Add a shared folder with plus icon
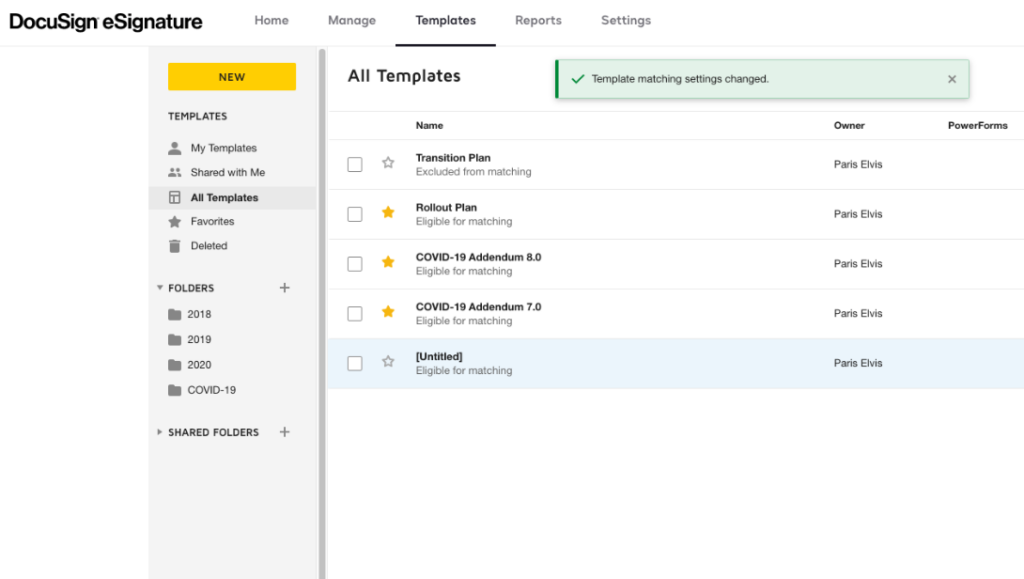Image resolution: width=1024 pixels, height=579 pixels. (x=285, y=432)
